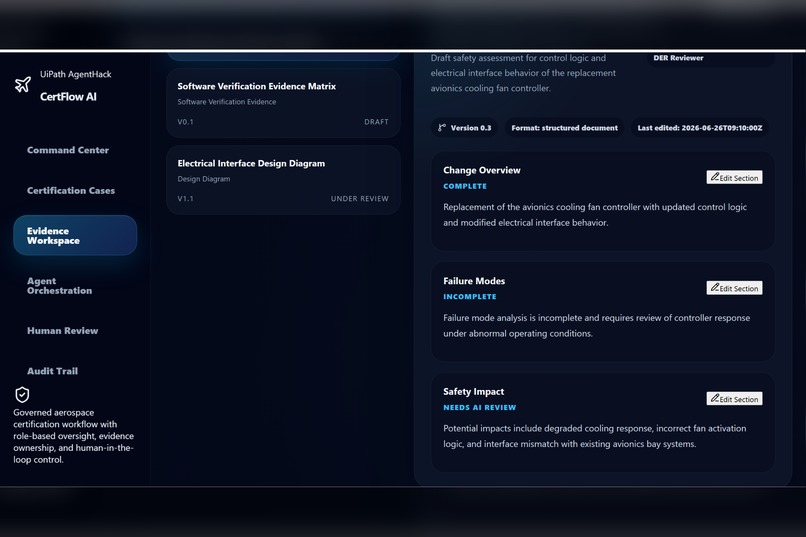
Task: Edit the Change Overview section
Action: (x=734, y=177)
